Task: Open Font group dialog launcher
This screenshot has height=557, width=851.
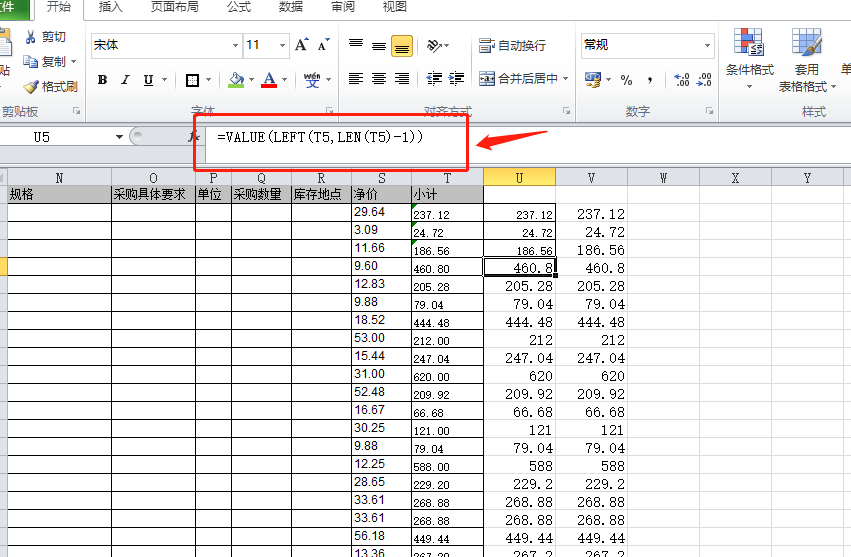Action: coord(329,111)
